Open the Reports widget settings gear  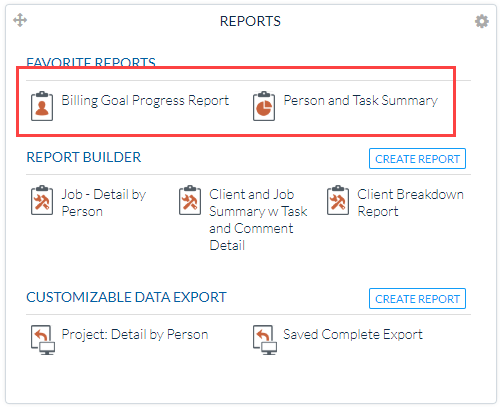(x=482, y=21)
